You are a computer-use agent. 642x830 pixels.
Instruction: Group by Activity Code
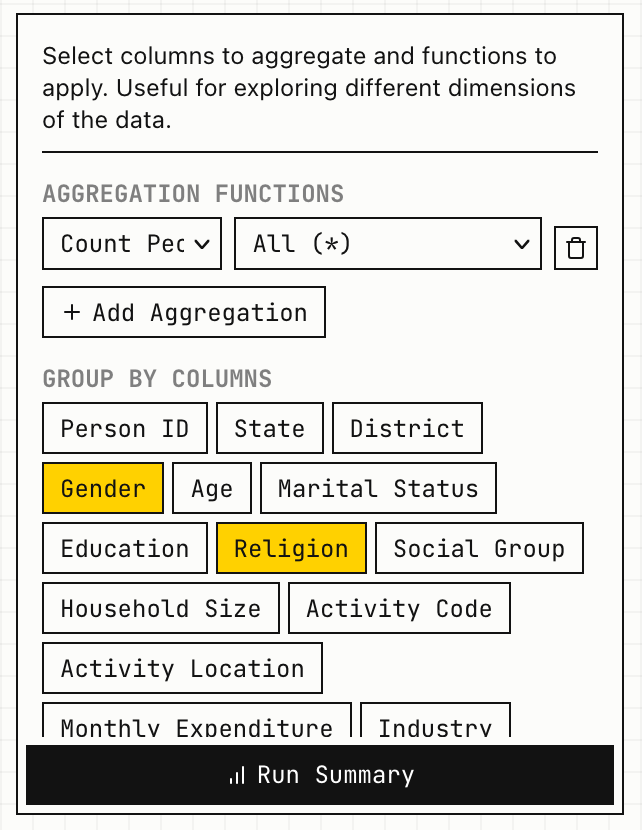[x=399, y=609]
